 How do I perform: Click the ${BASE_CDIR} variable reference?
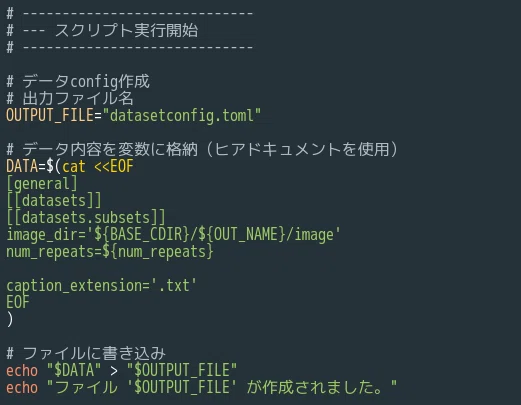tap(142, 234)
